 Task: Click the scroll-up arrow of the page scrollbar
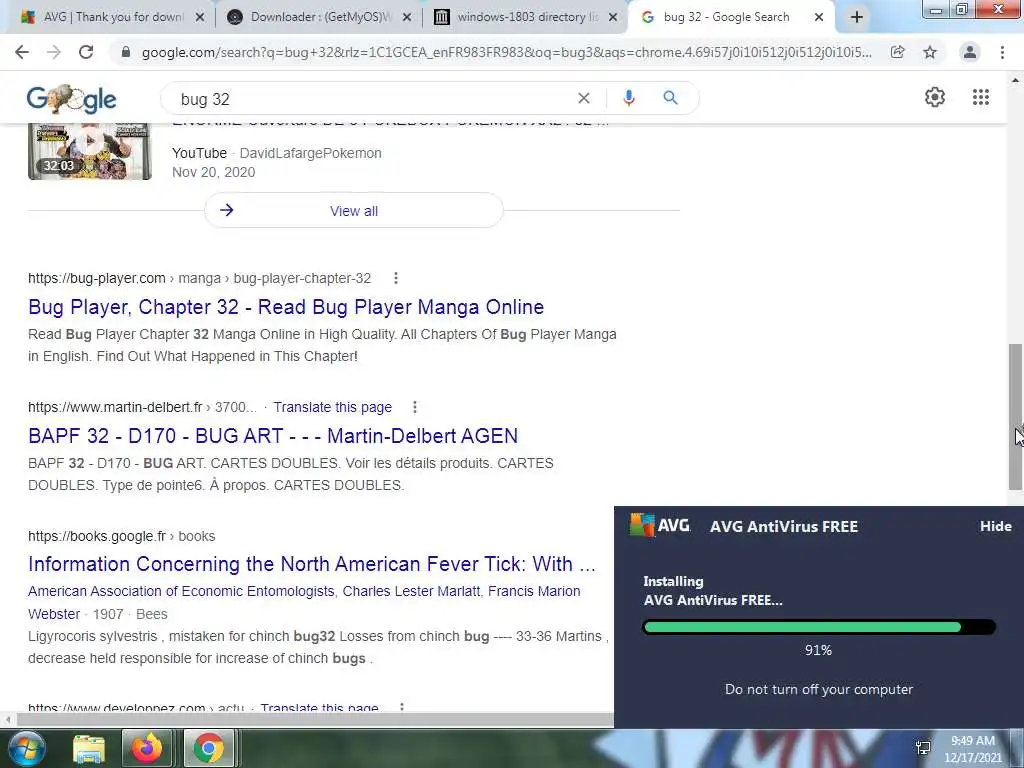[1015, 81]
